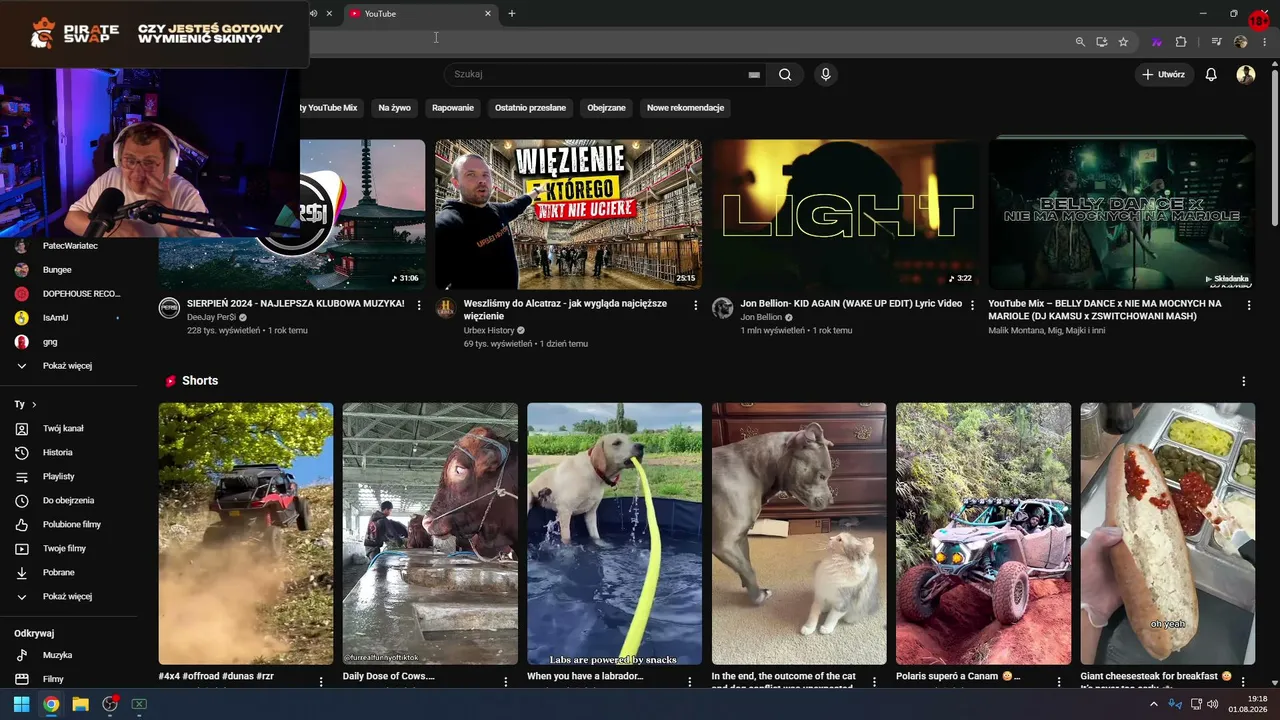The width and height of the screenshot is (1280, 720).
Task: Play the Jon Bellion LIGHT video thumbnail
Action: [845, 214]
